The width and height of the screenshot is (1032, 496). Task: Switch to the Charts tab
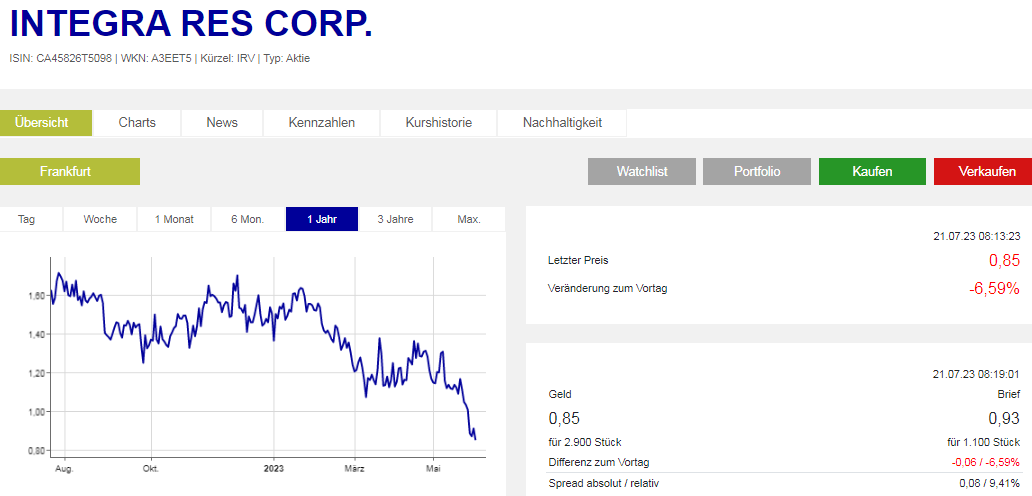[x=137, y=123]
